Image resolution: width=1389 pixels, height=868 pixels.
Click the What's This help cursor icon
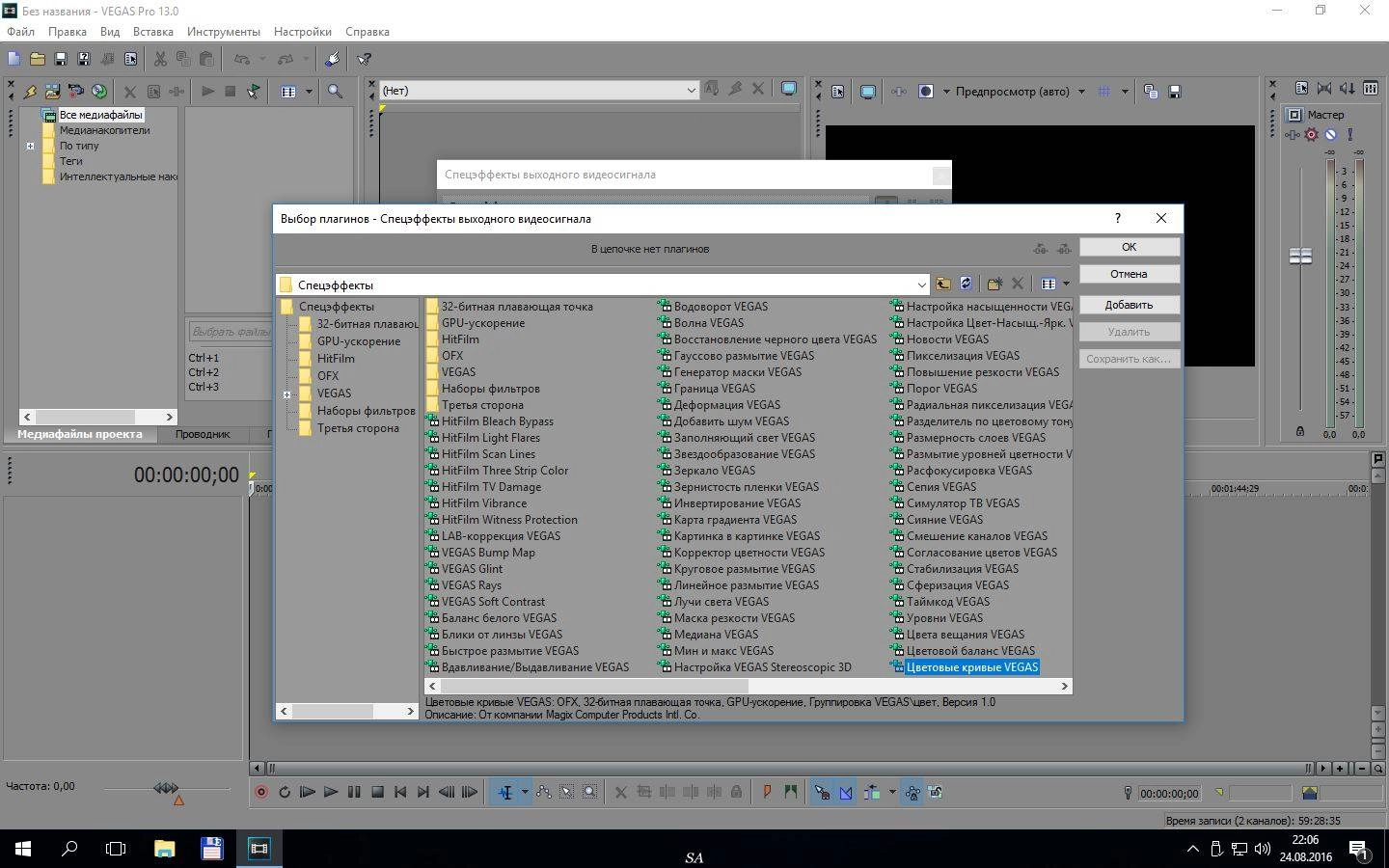[x=365, y=59]
